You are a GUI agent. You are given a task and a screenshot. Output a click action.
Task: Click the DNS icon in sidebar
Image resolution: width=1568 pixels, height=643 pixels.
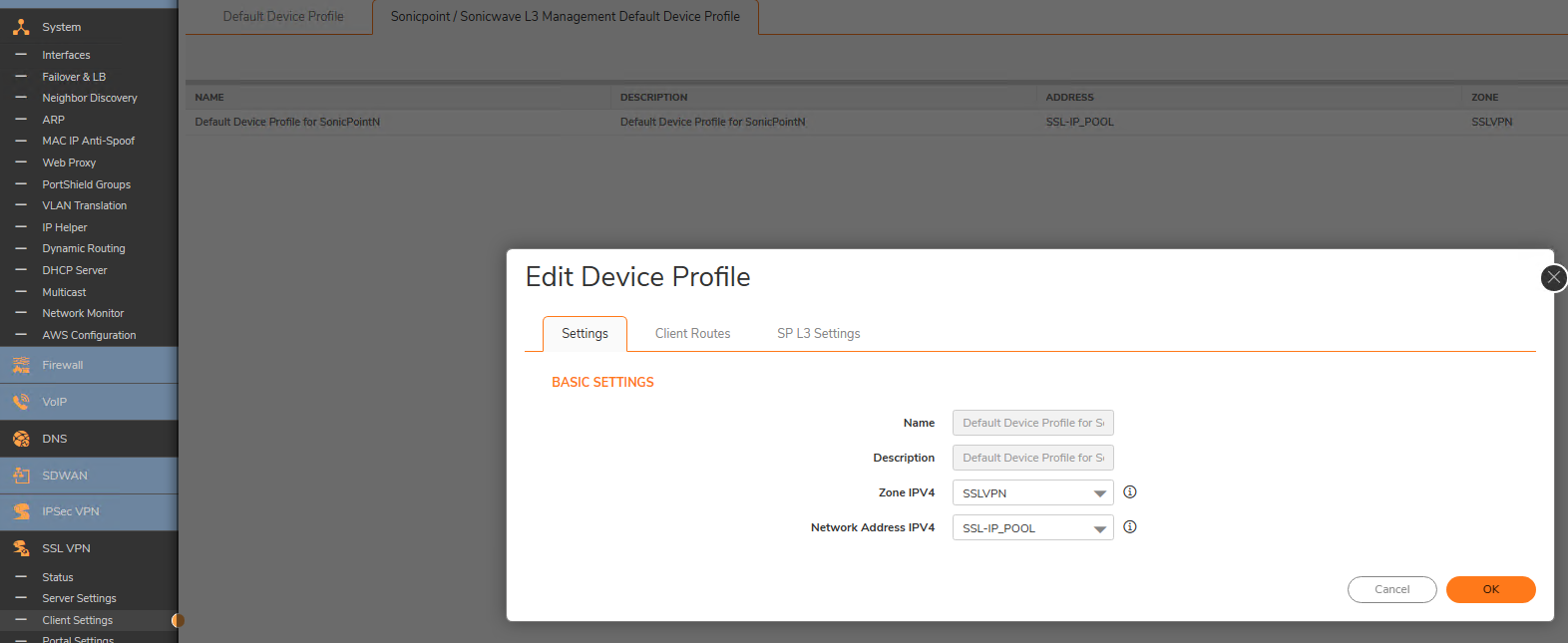(21, 439)
